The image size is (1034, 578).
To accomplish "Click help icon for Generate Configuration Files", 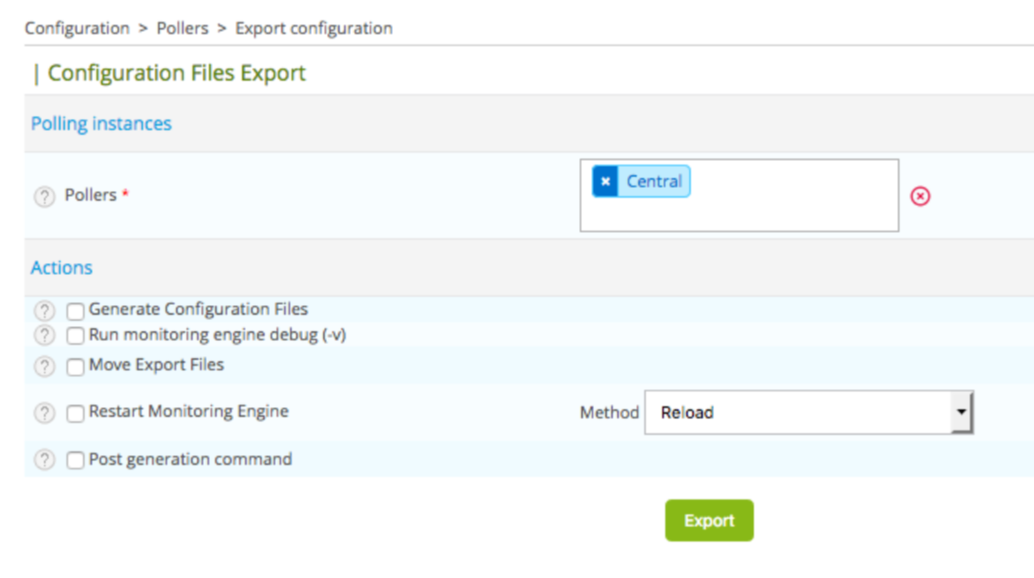I will click(44, 311).
